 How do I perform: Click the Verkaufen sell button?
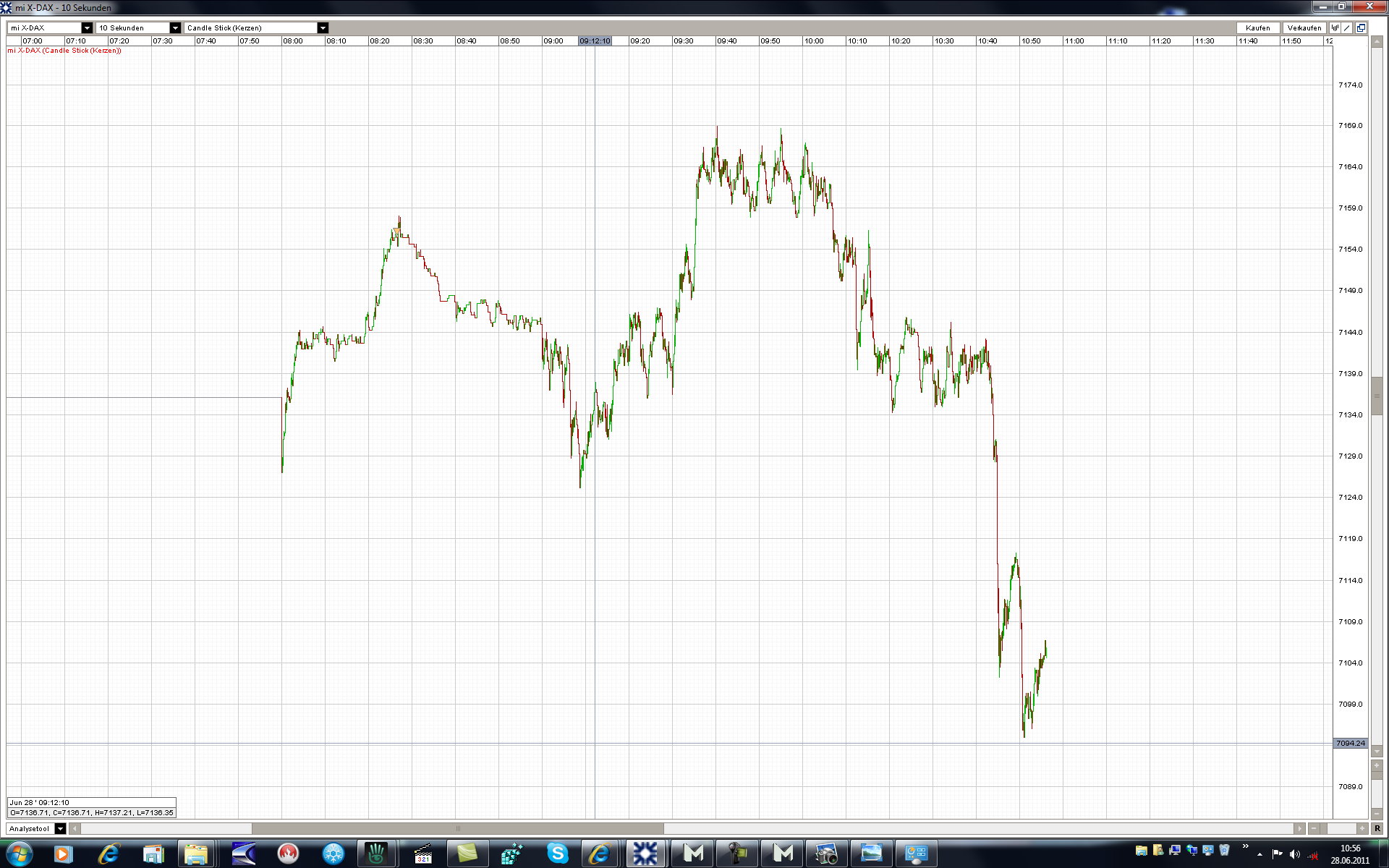[x=1304, y=27]
